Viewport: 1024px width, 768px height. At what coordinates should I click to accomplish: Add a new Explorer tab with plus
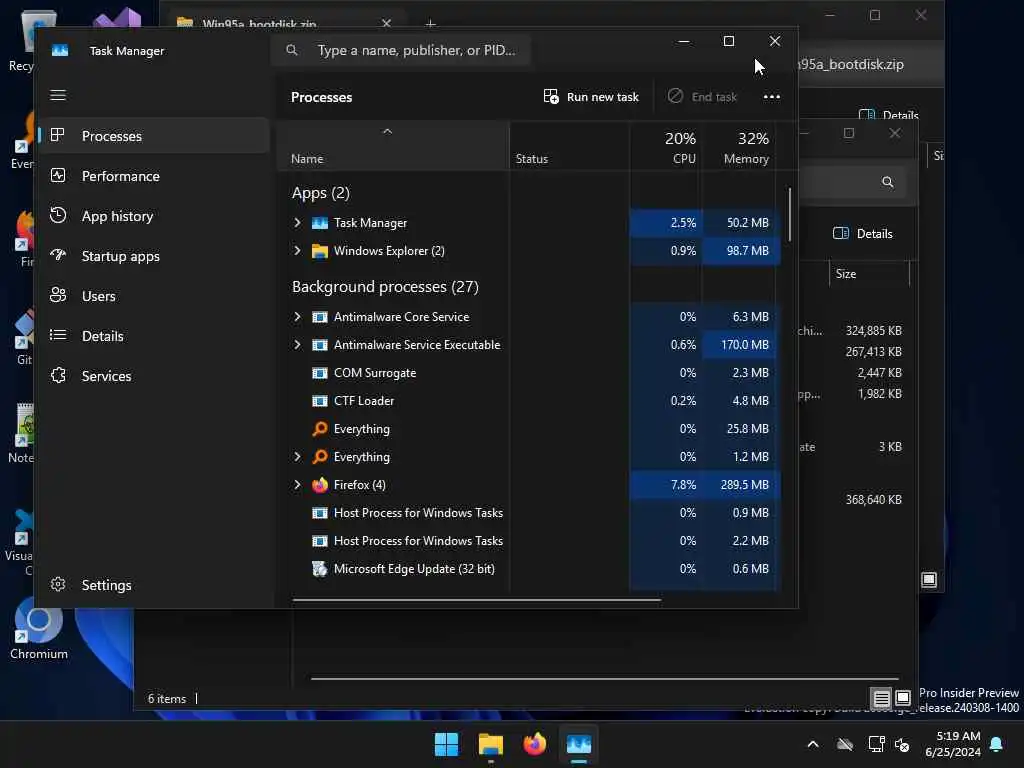click(430, 24)
